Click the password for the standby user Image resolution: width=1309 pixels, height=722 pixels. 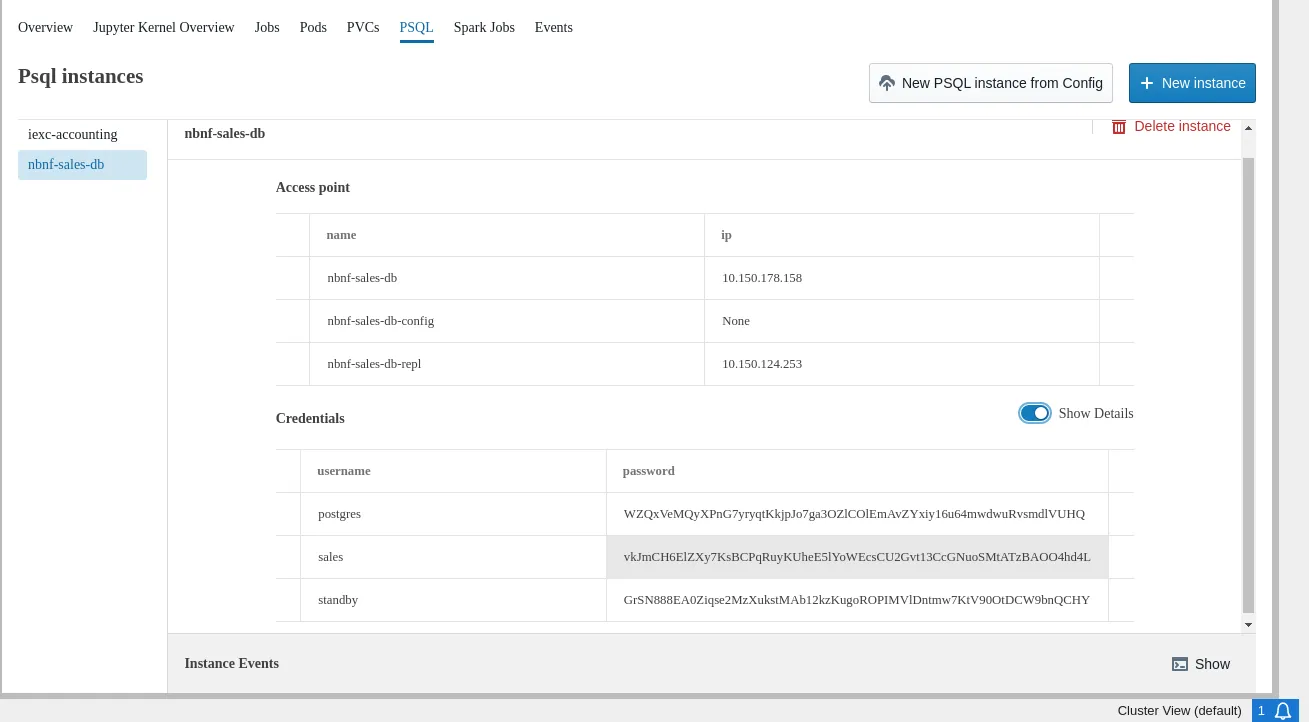point(857,600)
